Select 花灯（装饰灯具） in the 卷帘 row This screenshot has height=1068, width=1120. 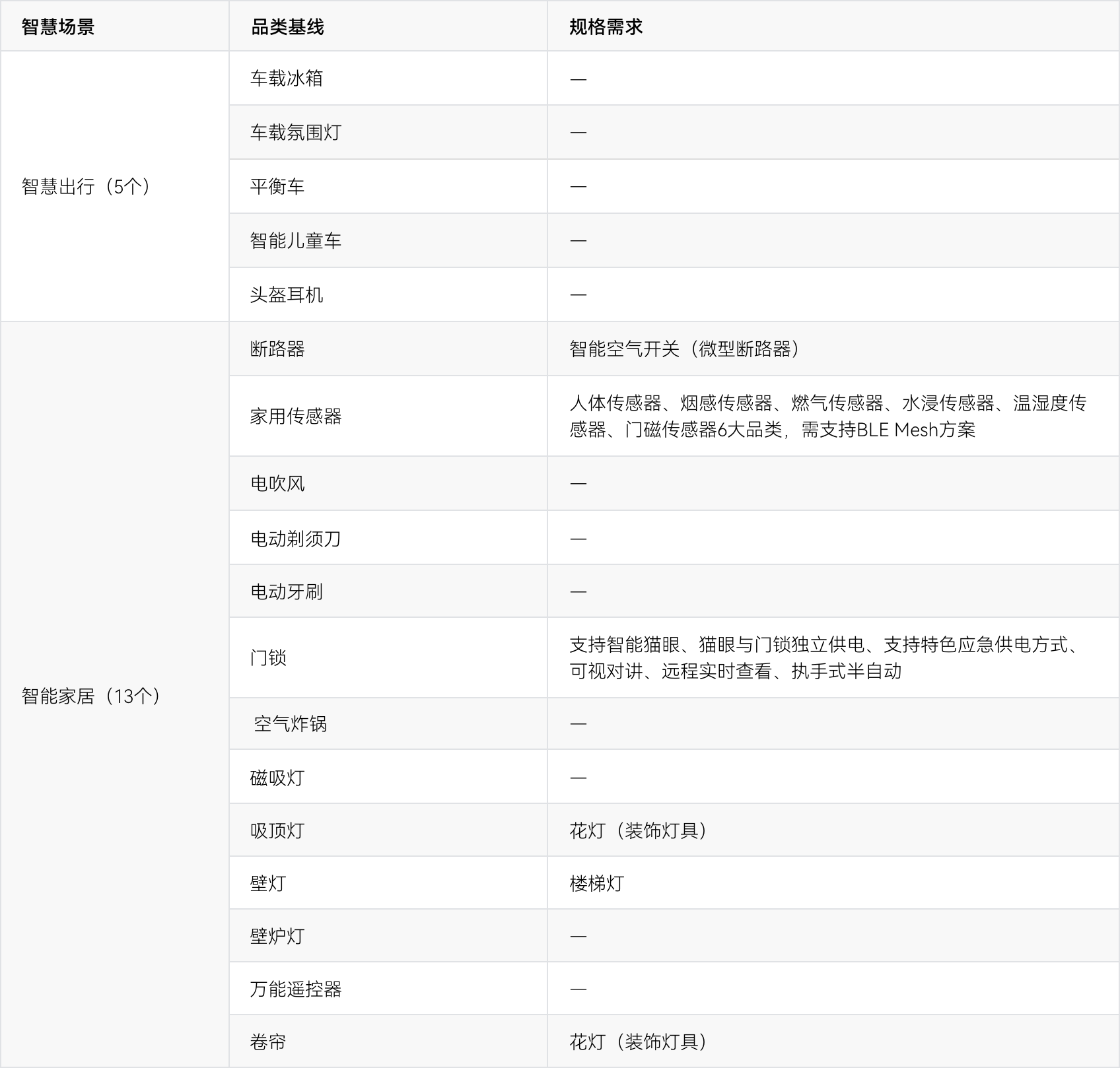[639, 1042]
